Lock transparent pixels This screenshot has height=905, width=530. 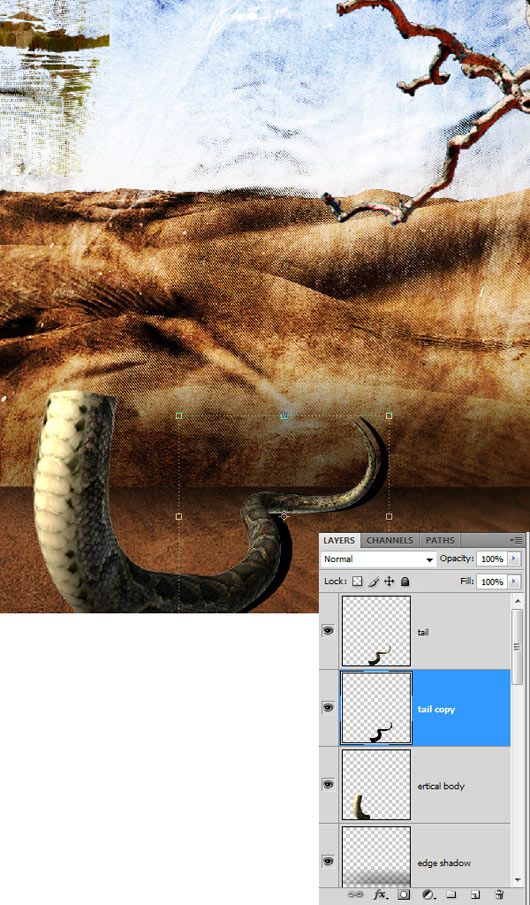click(357, 581)
